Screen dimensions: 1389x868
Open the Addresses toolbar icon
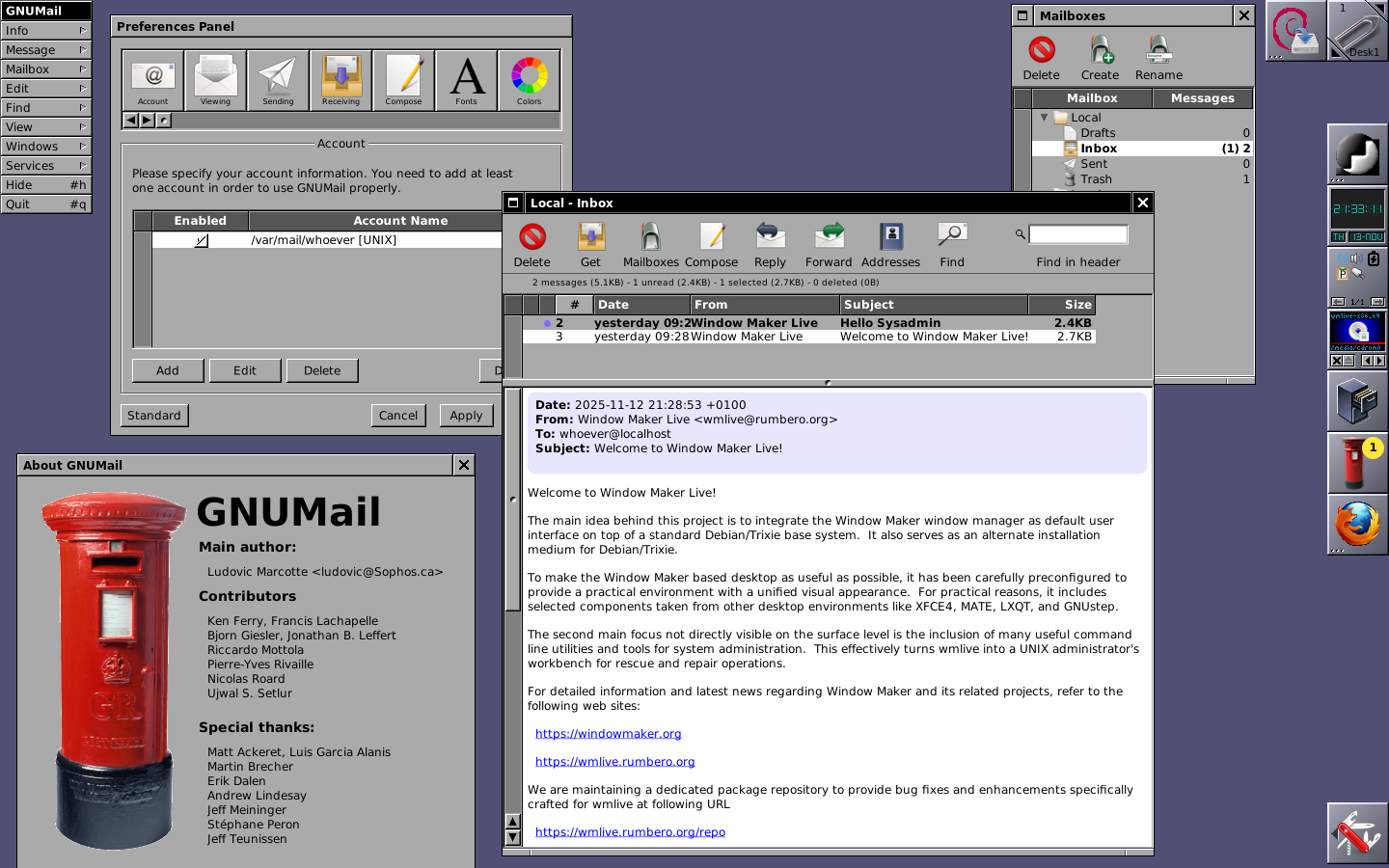[891, 237]
